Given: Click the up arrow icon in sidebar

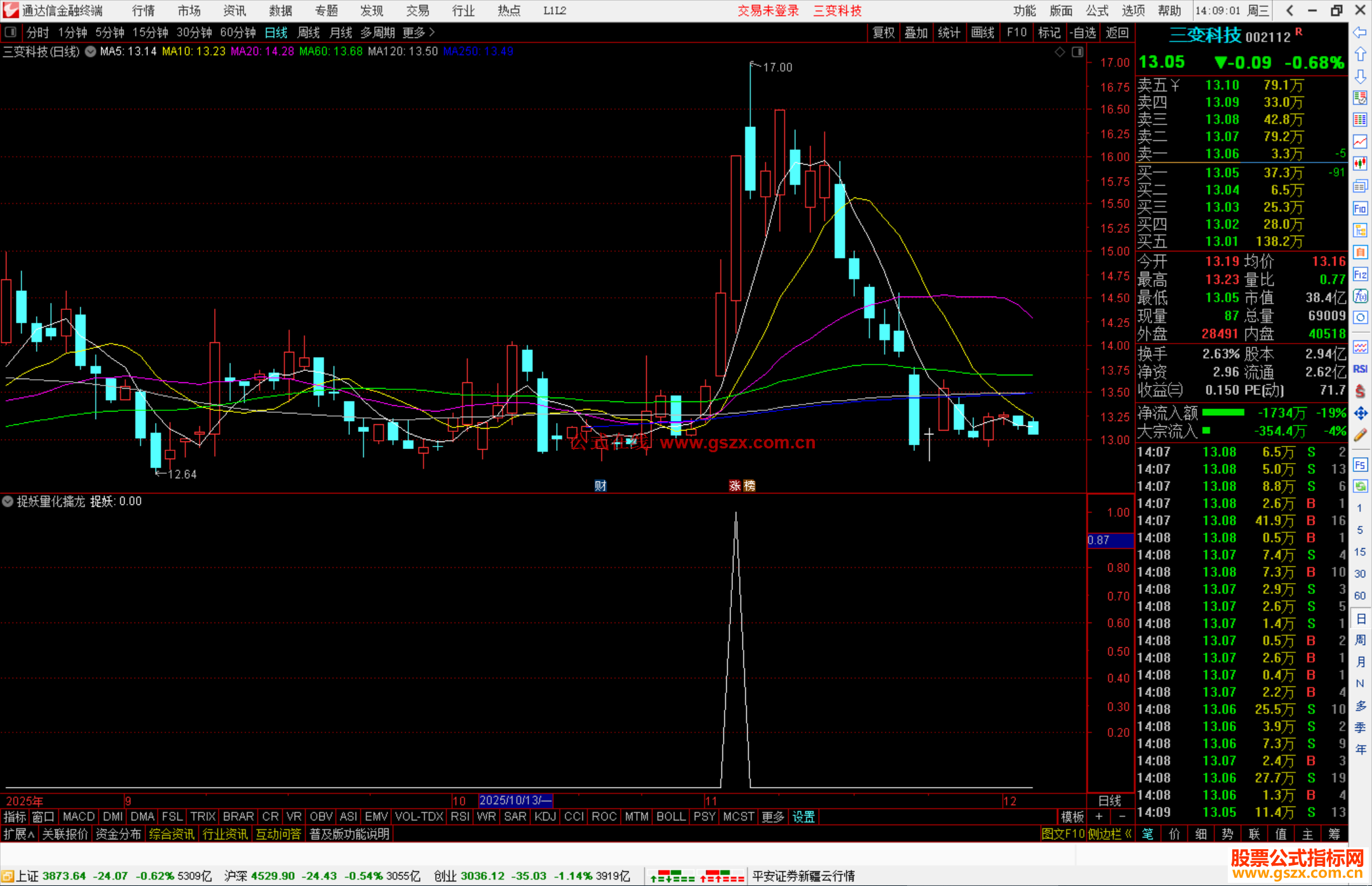Looking at the screenshot, I should point(1360,55).
